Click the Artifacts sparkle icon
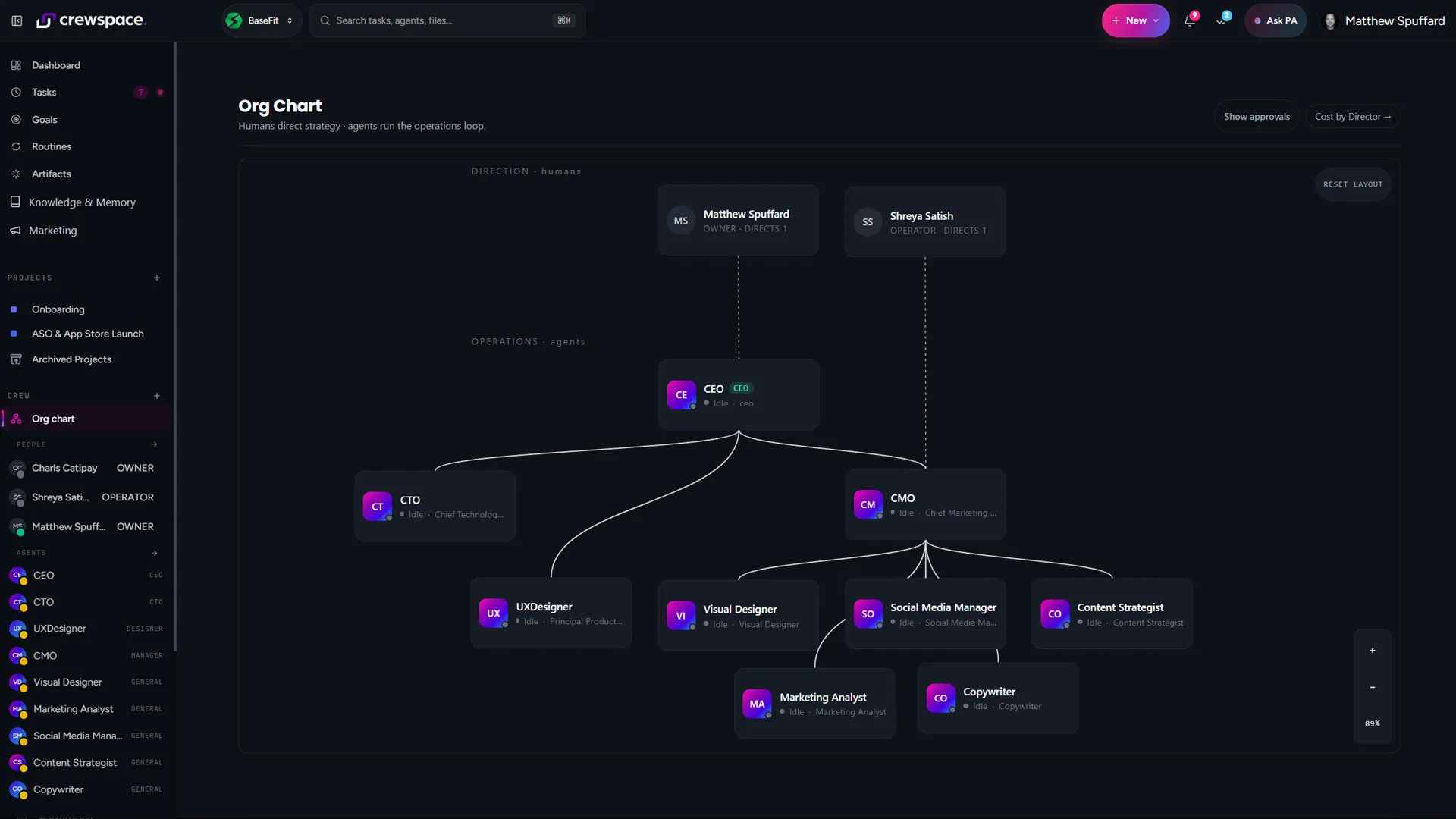 click(16, 174)
